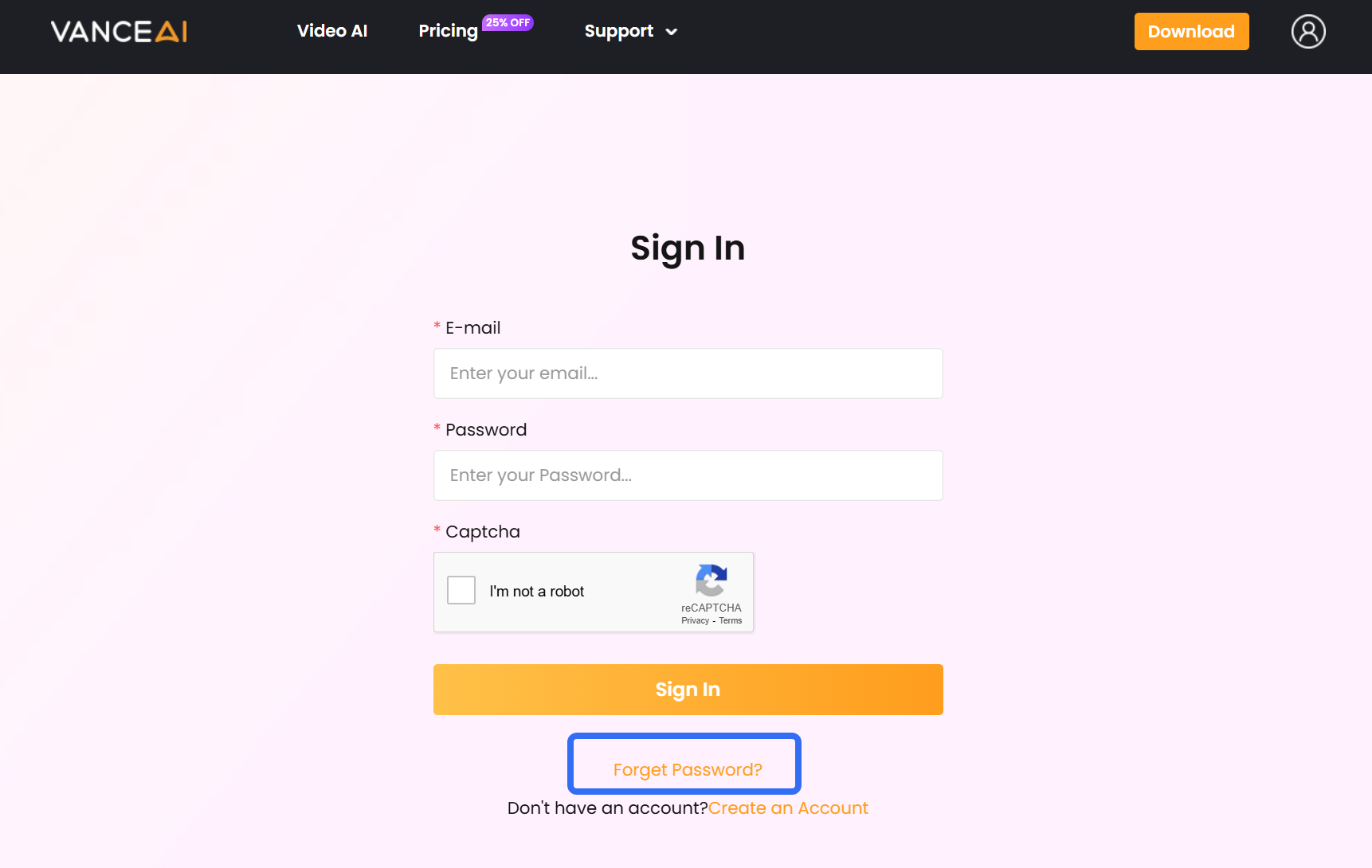Open the user profile icon
This screenshot has width=1372, height=868.
1307,32
